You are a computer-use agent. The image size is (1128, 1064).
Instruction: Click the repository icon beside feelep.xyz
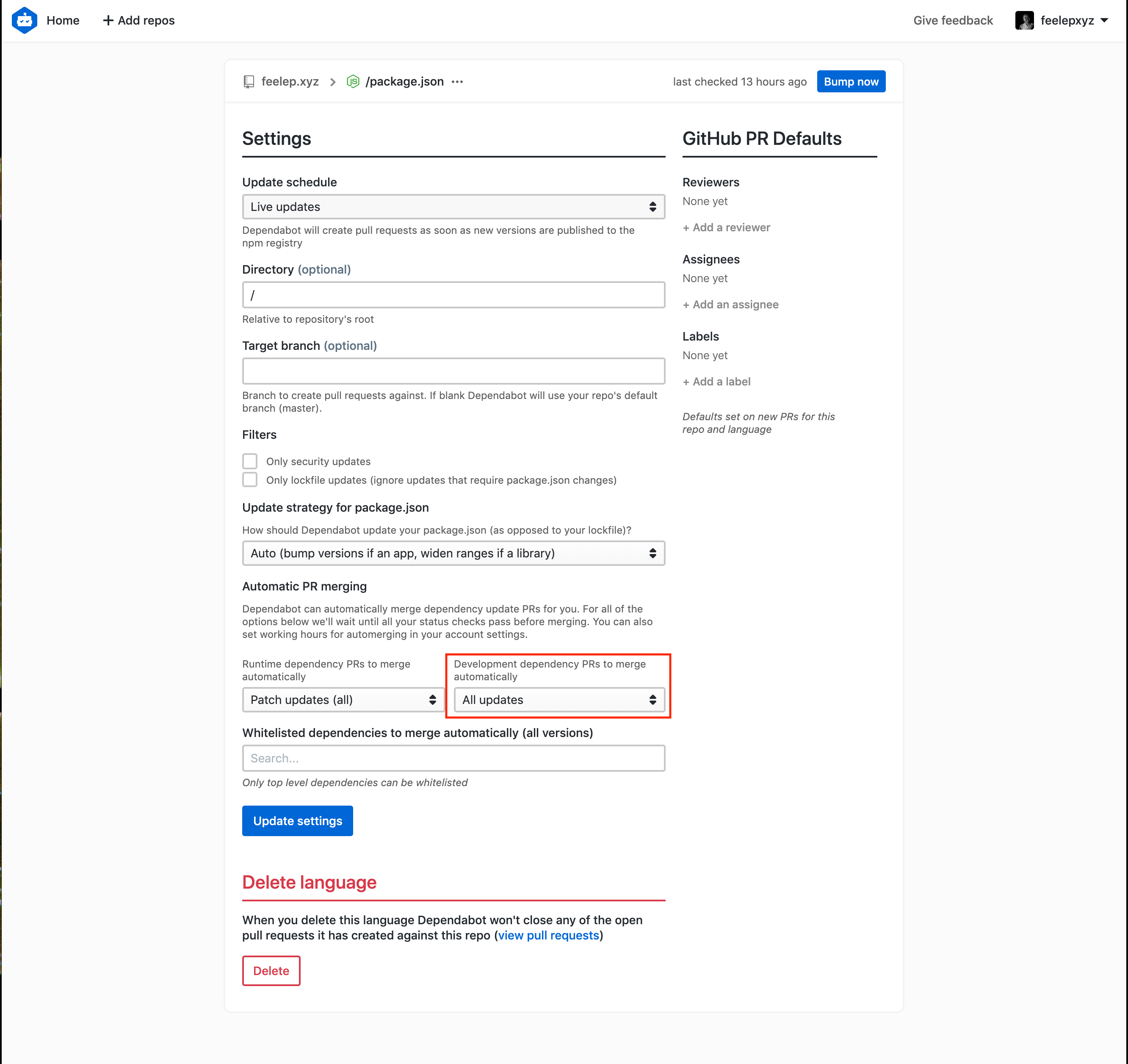(249, 82)
